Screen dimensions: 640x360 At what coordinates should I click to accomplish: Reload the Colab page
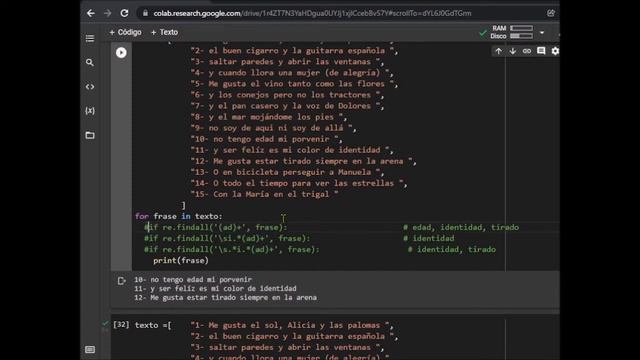tap(124, 13)
